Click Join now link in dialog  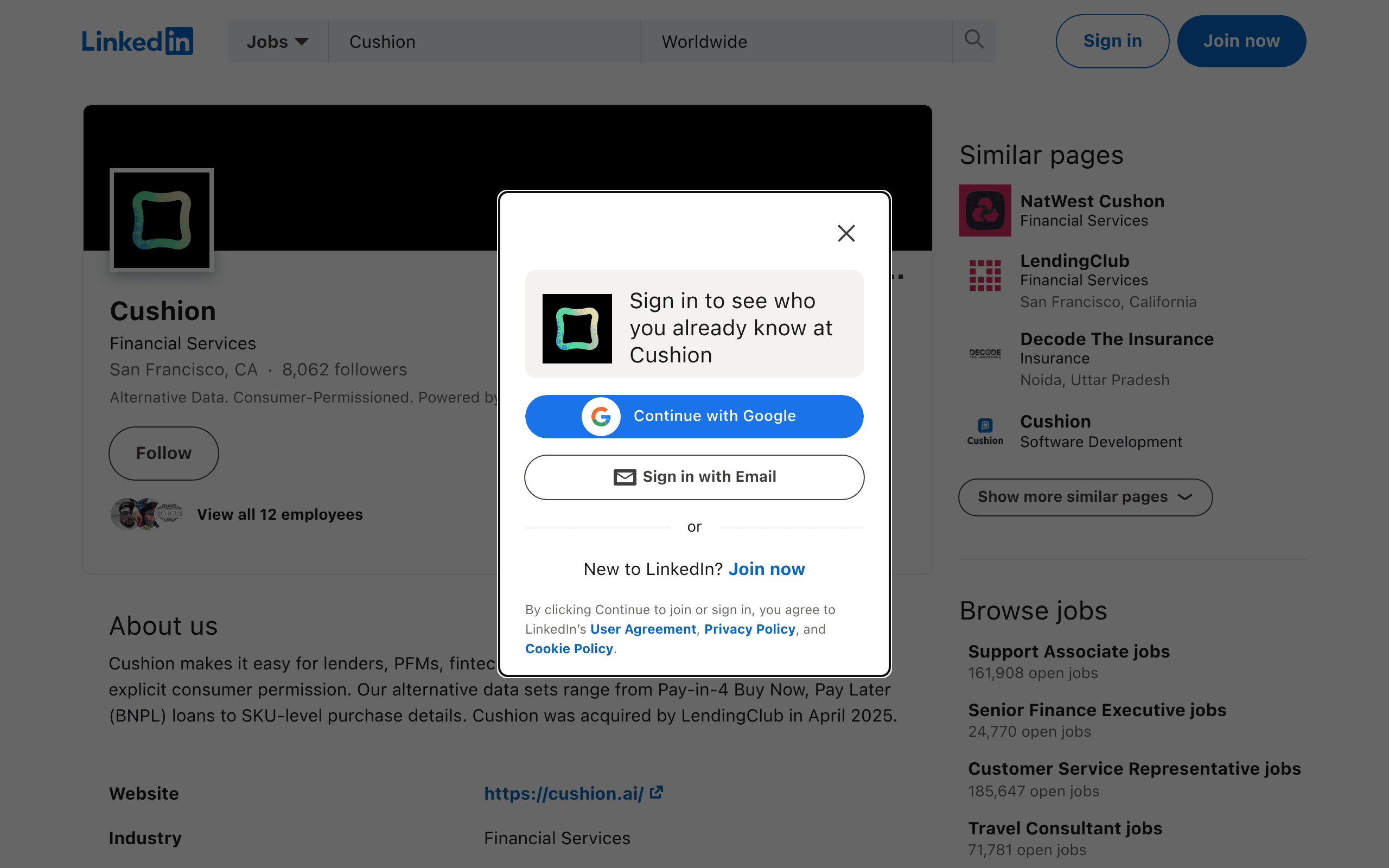tap(766, 569)
